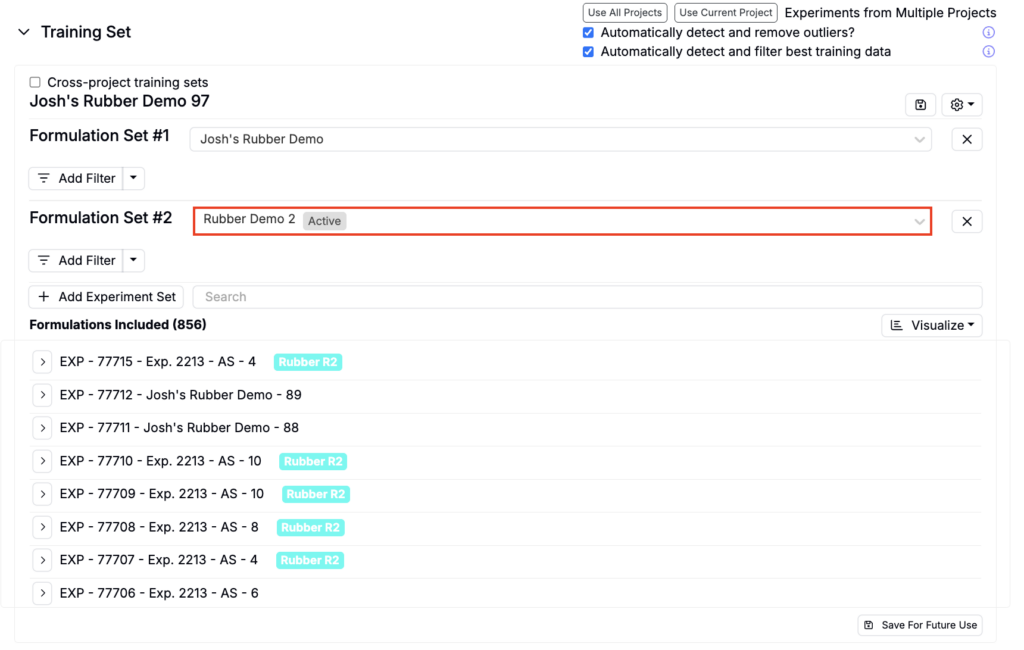This screenshot has height=650, width=1024.
Task: Click Use All Projects button
Action: pos(624,13)
